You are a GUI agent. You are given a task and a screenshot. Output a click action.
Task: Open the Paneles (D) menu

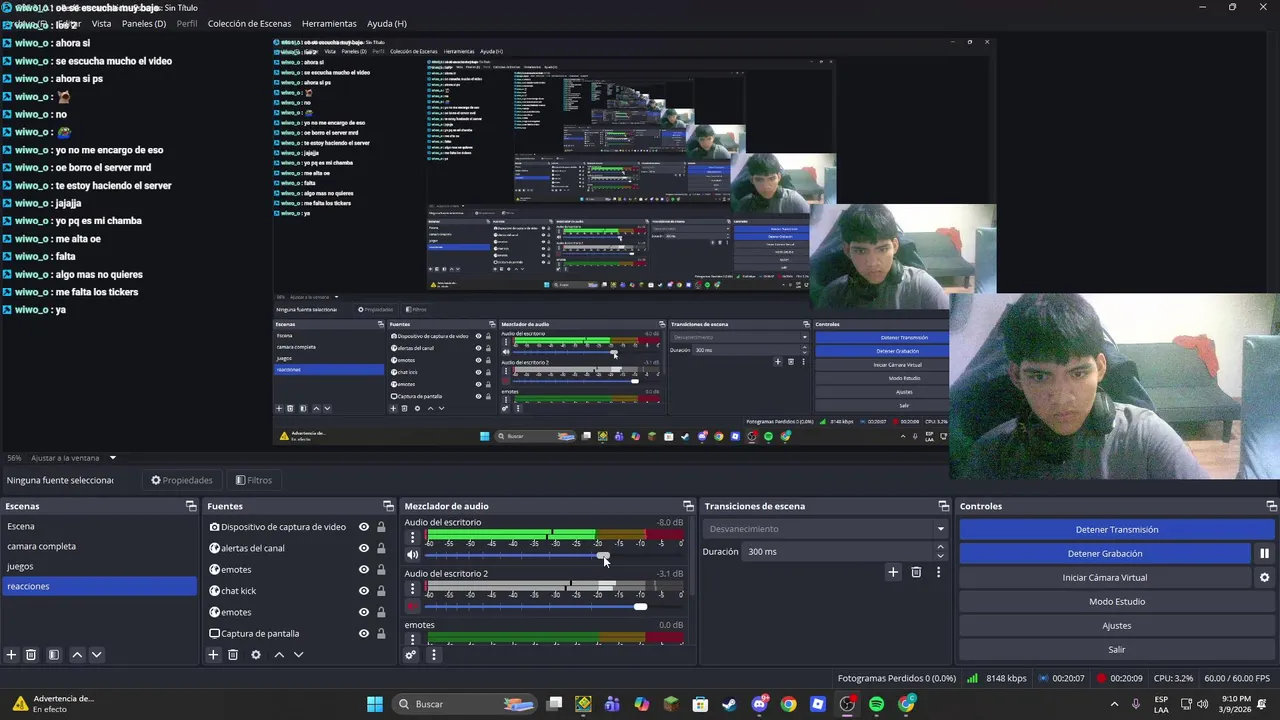point(144,23)
